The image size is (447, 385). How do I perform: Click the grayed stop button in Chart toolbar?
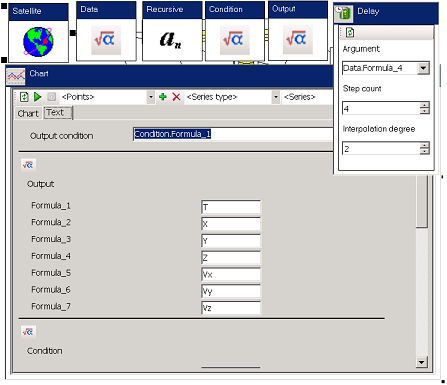click(51, 97)
